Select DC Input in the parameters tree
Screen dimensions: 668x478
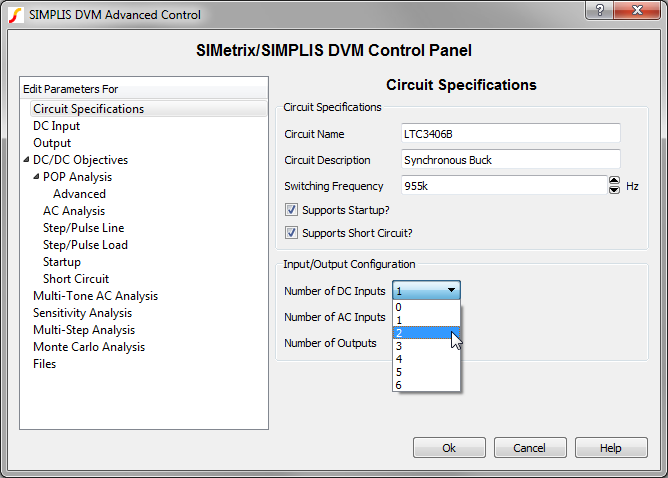point(57,126)
